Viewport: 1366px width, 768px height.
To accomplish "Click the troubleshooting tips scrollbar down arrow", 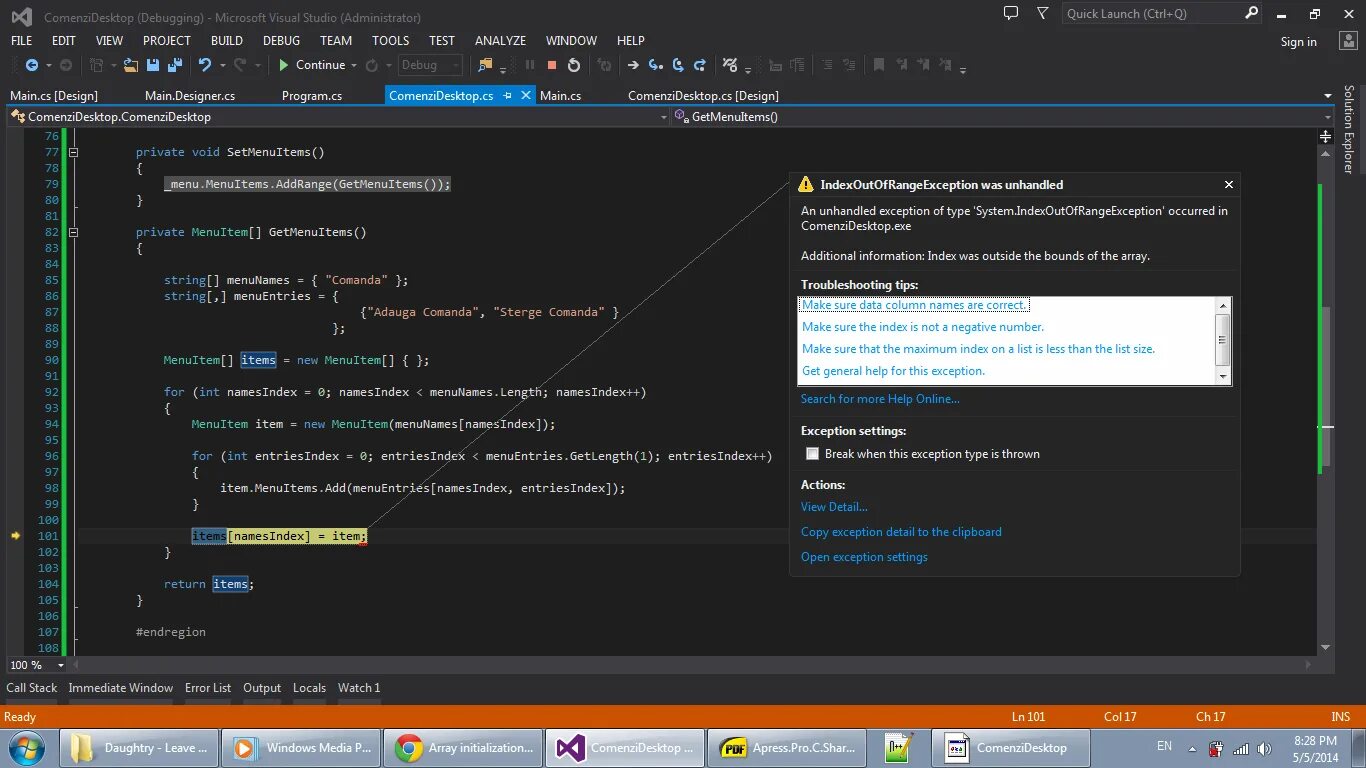I will (x=1222, y=376).
